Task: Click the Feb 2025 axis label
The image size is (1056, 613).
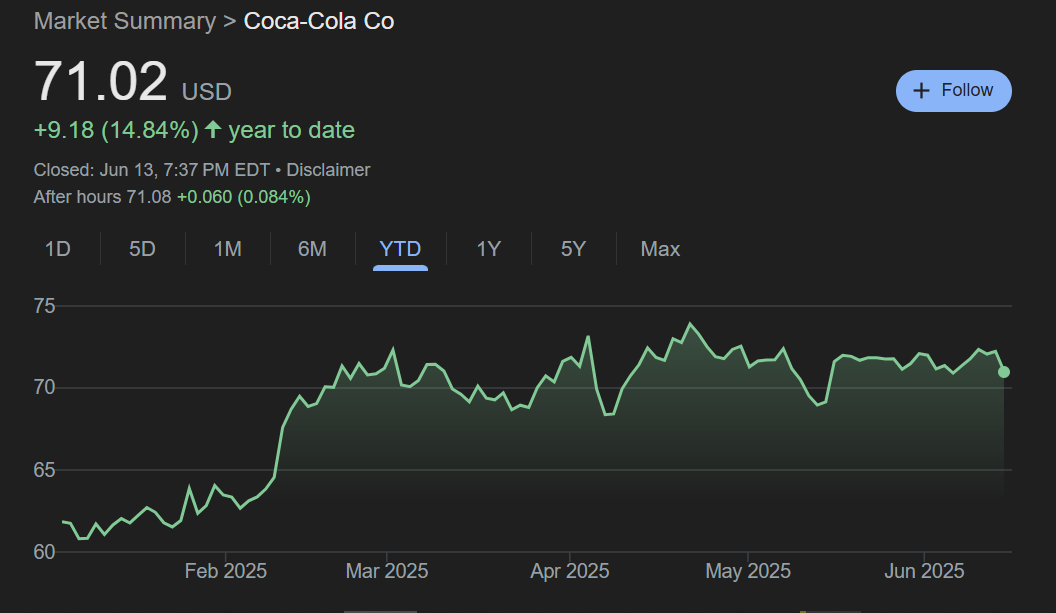Action: 226,571
